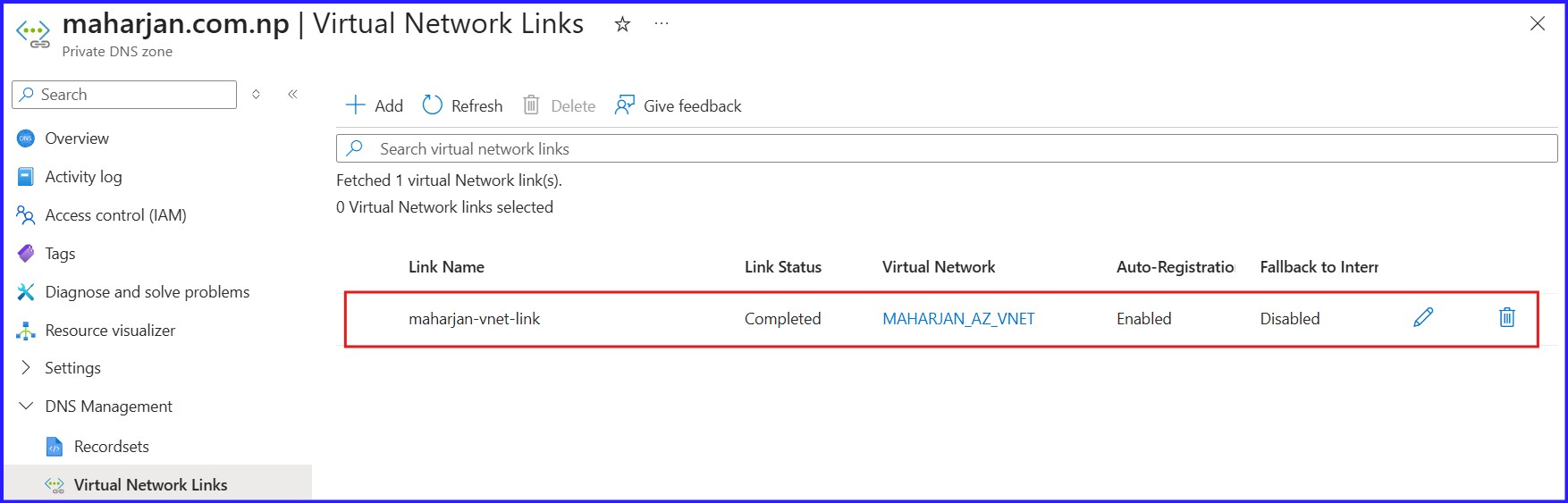Refresh the virtual network links list
Image resolution: width=1568 pixels, height=503 pixels.
pos(462,105)
